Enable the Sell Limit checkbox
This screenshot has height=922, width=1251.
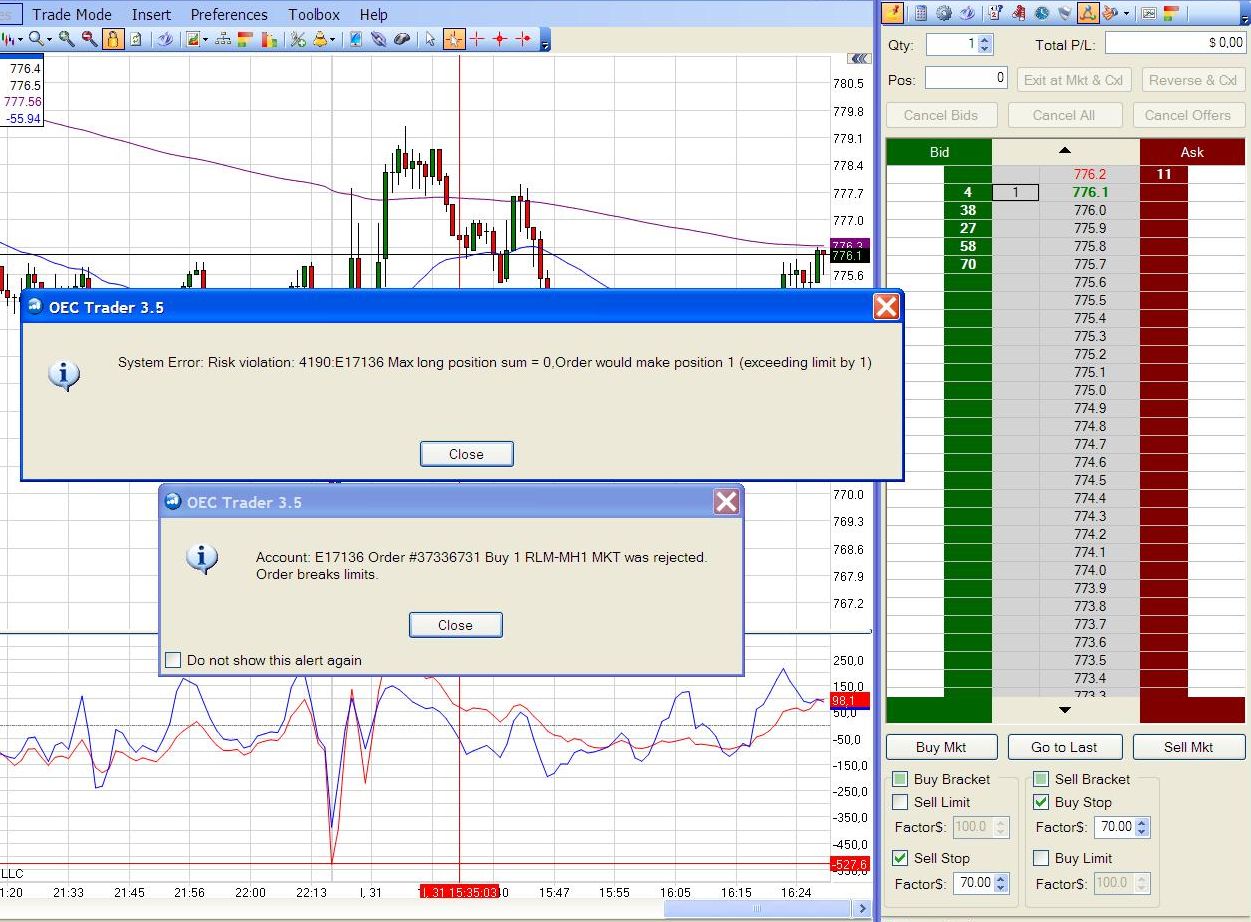900,802
